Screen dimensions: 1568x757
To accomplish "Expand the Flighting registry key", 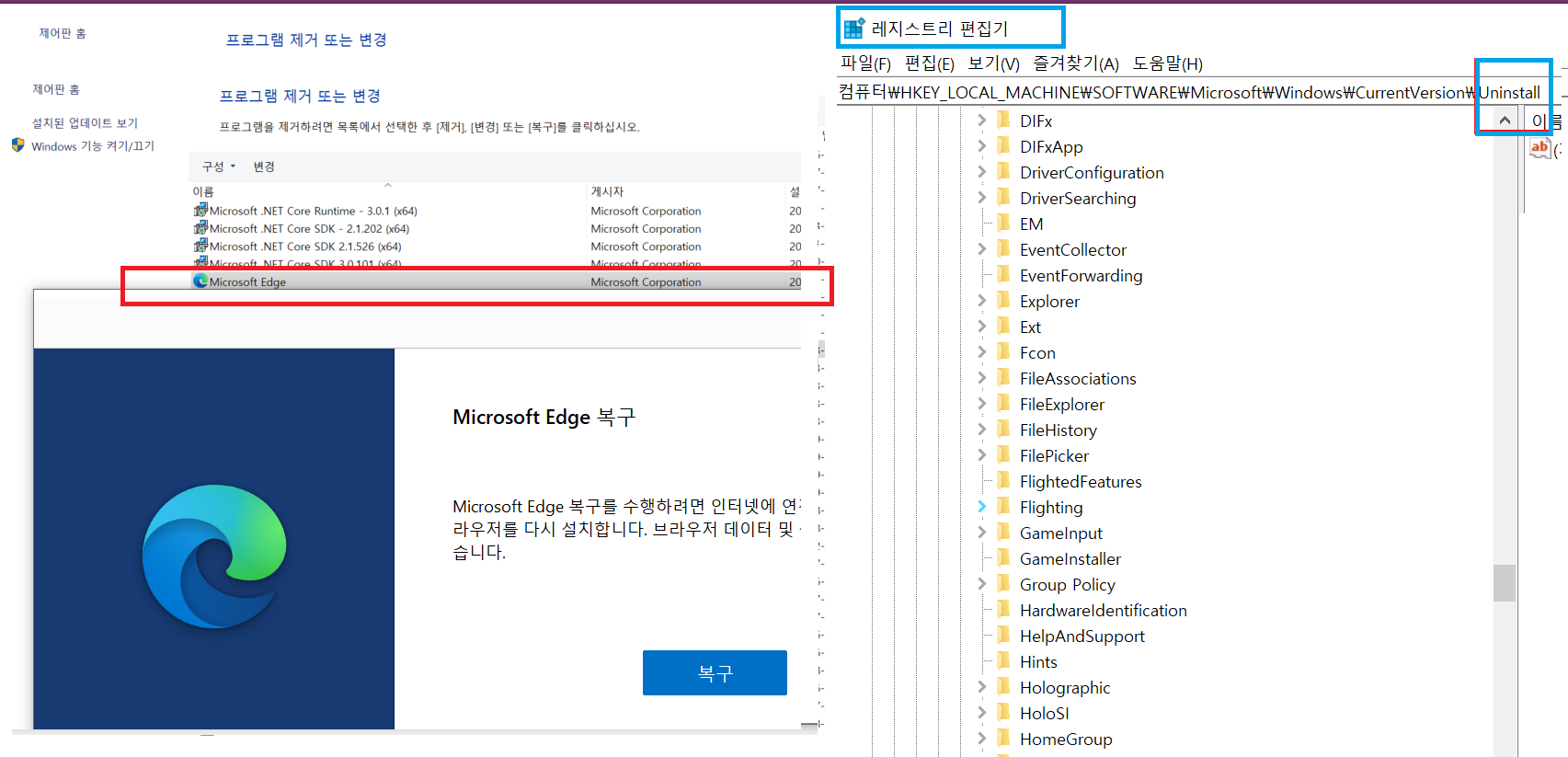I will 981,507.
